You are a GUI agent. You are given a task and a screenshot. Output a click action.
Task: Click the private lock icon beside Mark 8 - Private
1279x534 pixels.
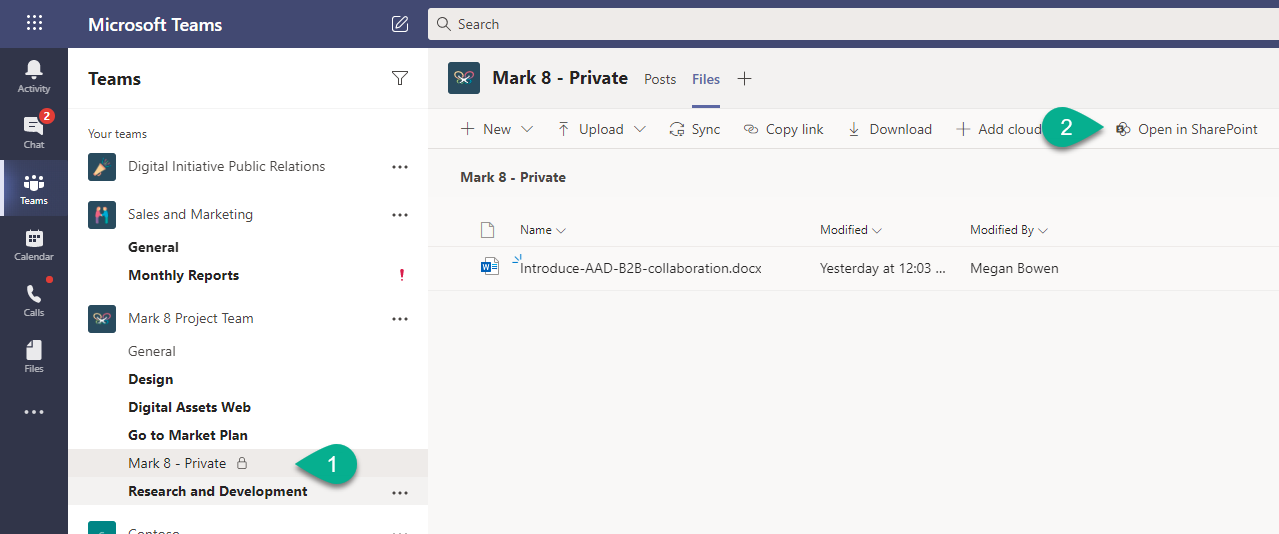click(242, 463)
